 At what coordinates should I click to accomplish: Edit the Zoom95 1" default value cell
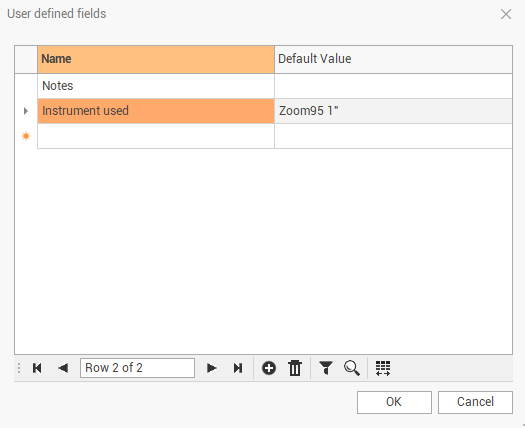(x=393, y=111)
